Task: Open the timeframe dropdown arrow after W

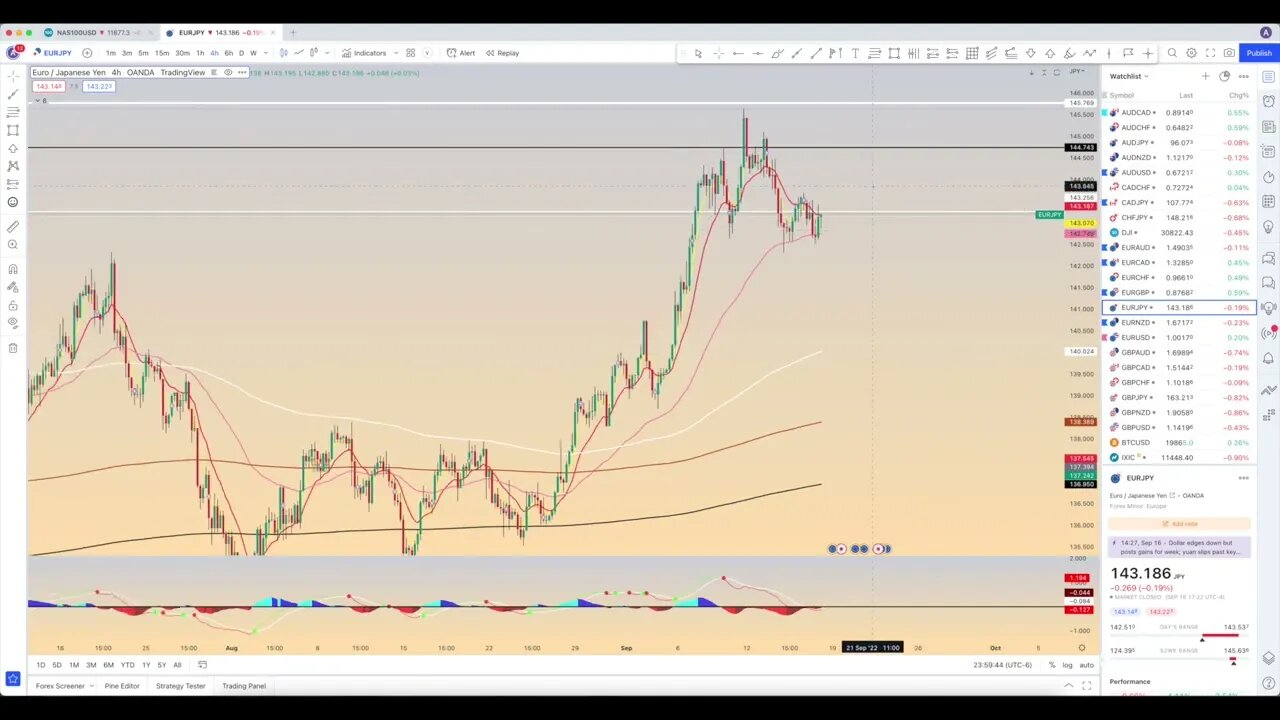Action: click(x=265, y=53)
